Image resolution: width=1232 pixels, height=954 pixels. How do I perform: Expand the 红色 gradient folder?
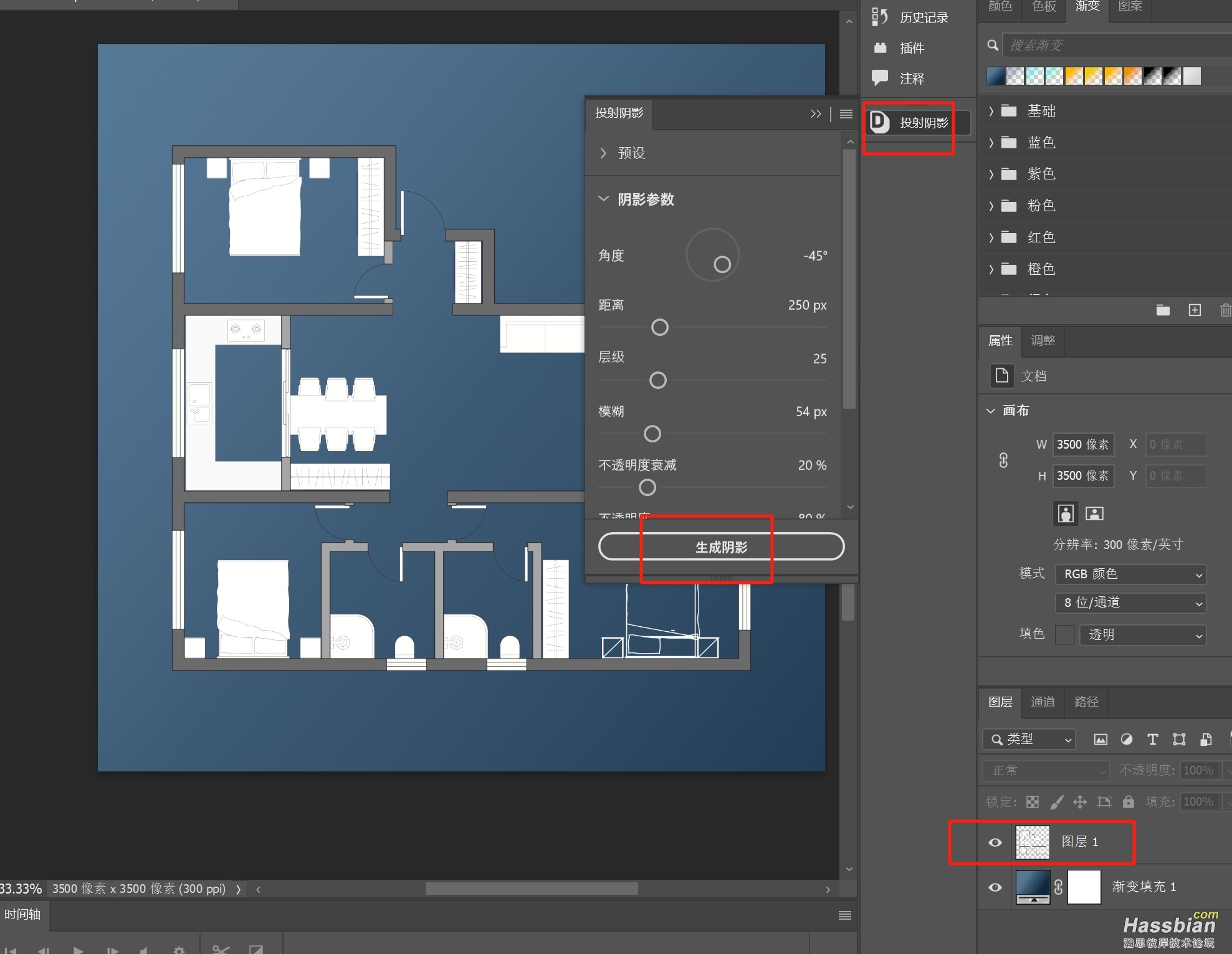click(x=991, y=237)
